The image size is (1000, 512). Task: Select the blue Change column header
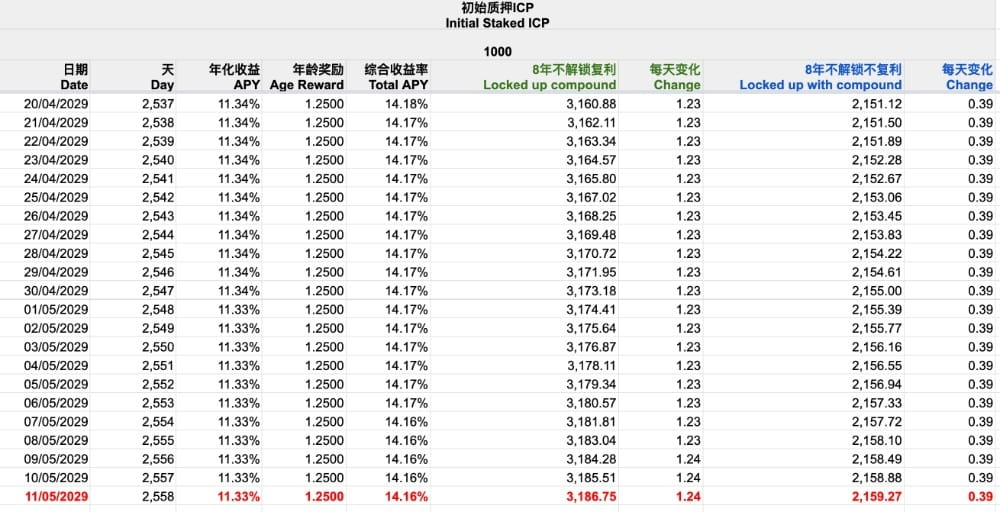click(967, 77)
